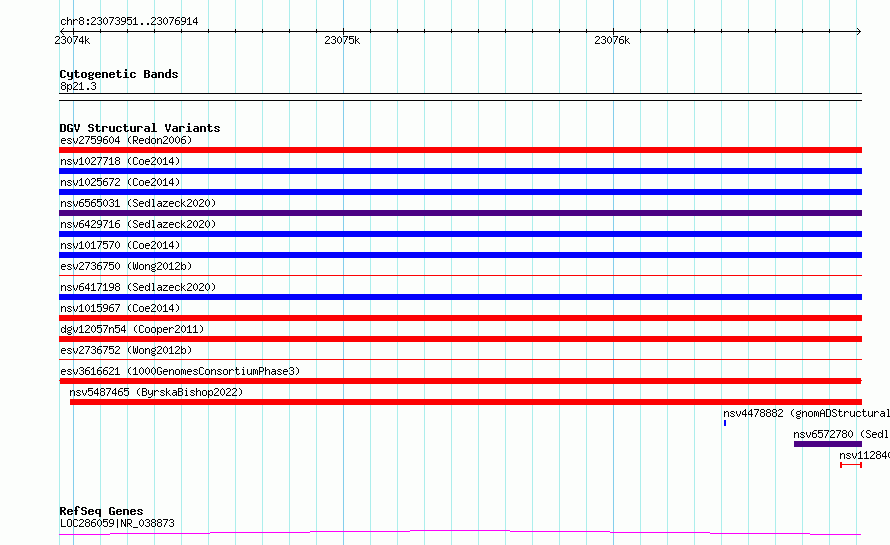Screen dimensions: 890x545
Task: Click the dgv12057n54 (Cooper2011) label
Action: click(x=132, y=329)
